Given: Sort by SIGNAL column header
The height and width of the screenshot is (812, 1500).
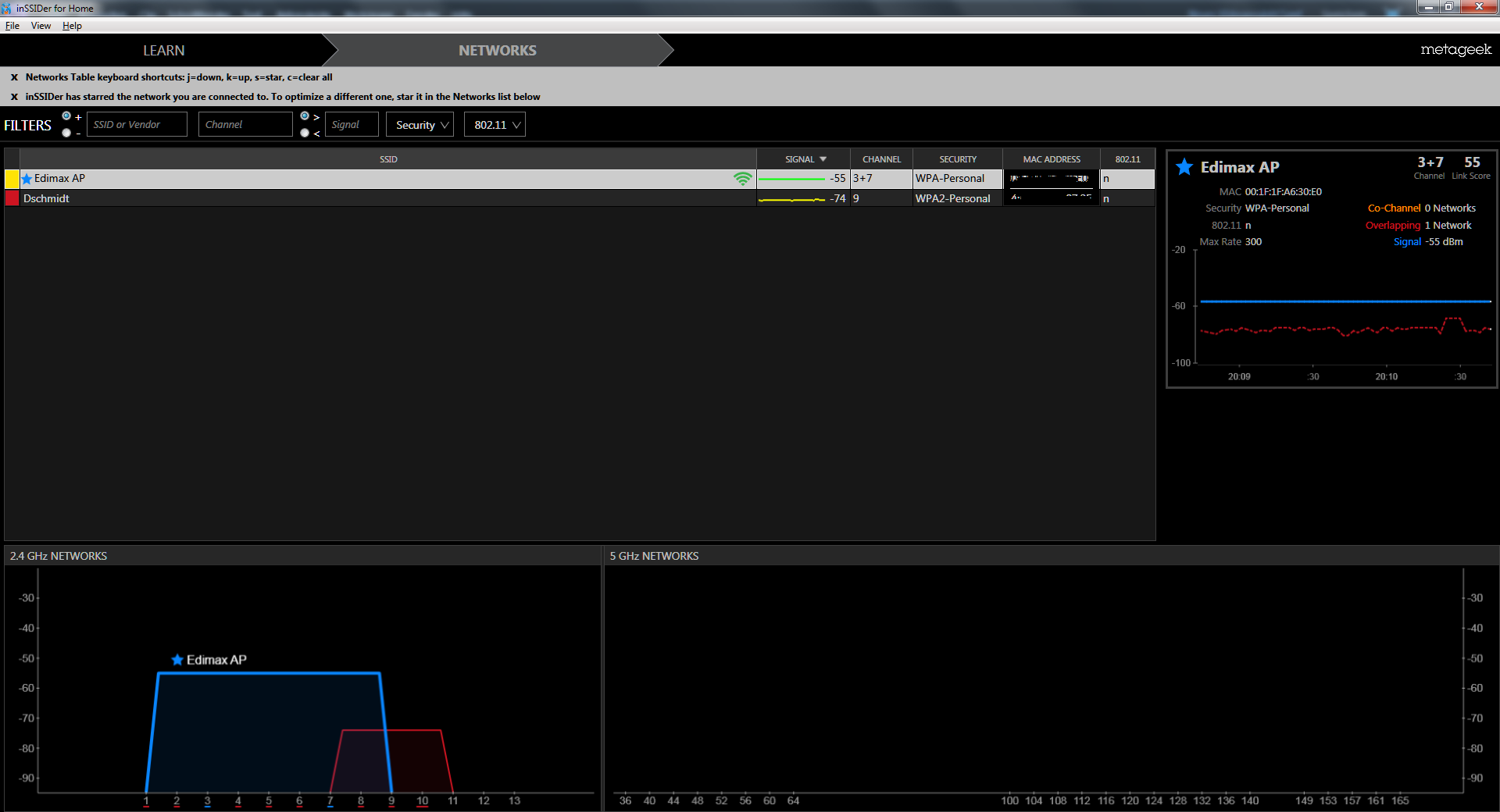Looking at the screenshot, I should pos(805,159).
